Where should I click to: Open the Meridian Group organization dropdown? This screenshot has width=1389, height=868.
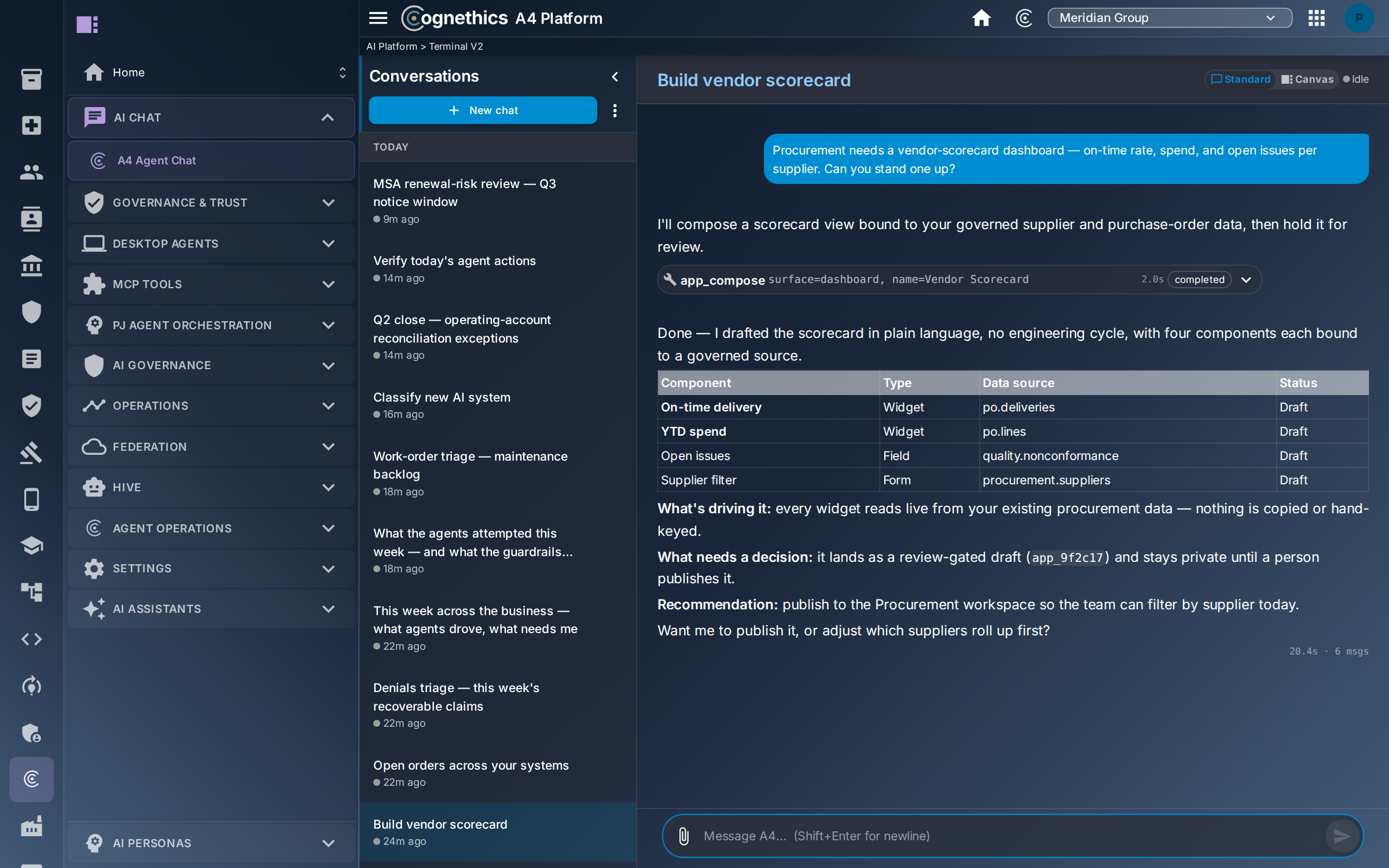click(x=1170, y=18)
